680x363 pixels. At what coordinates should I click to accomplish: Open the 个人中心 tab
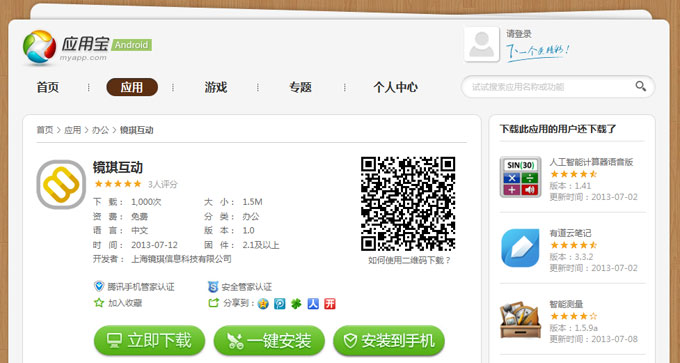tap(396, 87)
